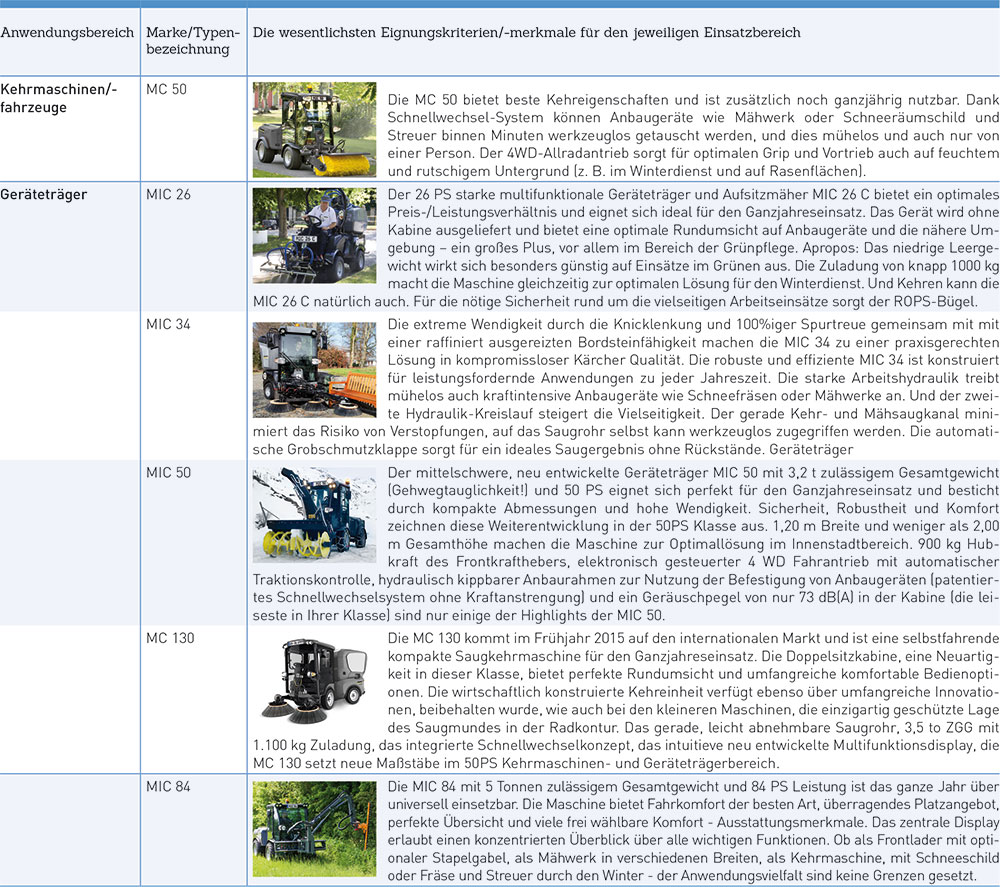The image size is (1000, 887).
Task: Click the MC 130 sweeper product photo
Action: pos(314,680)
